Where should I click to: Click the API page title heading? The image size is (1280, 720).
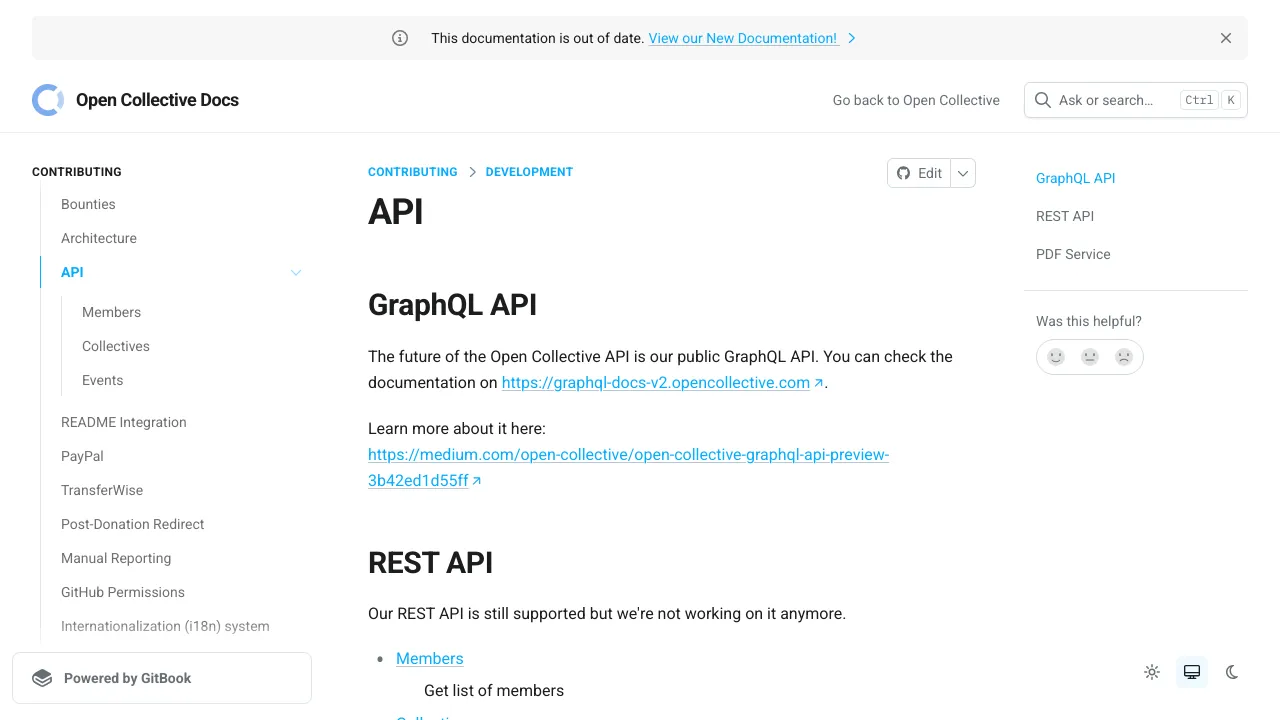pos(396,212)
